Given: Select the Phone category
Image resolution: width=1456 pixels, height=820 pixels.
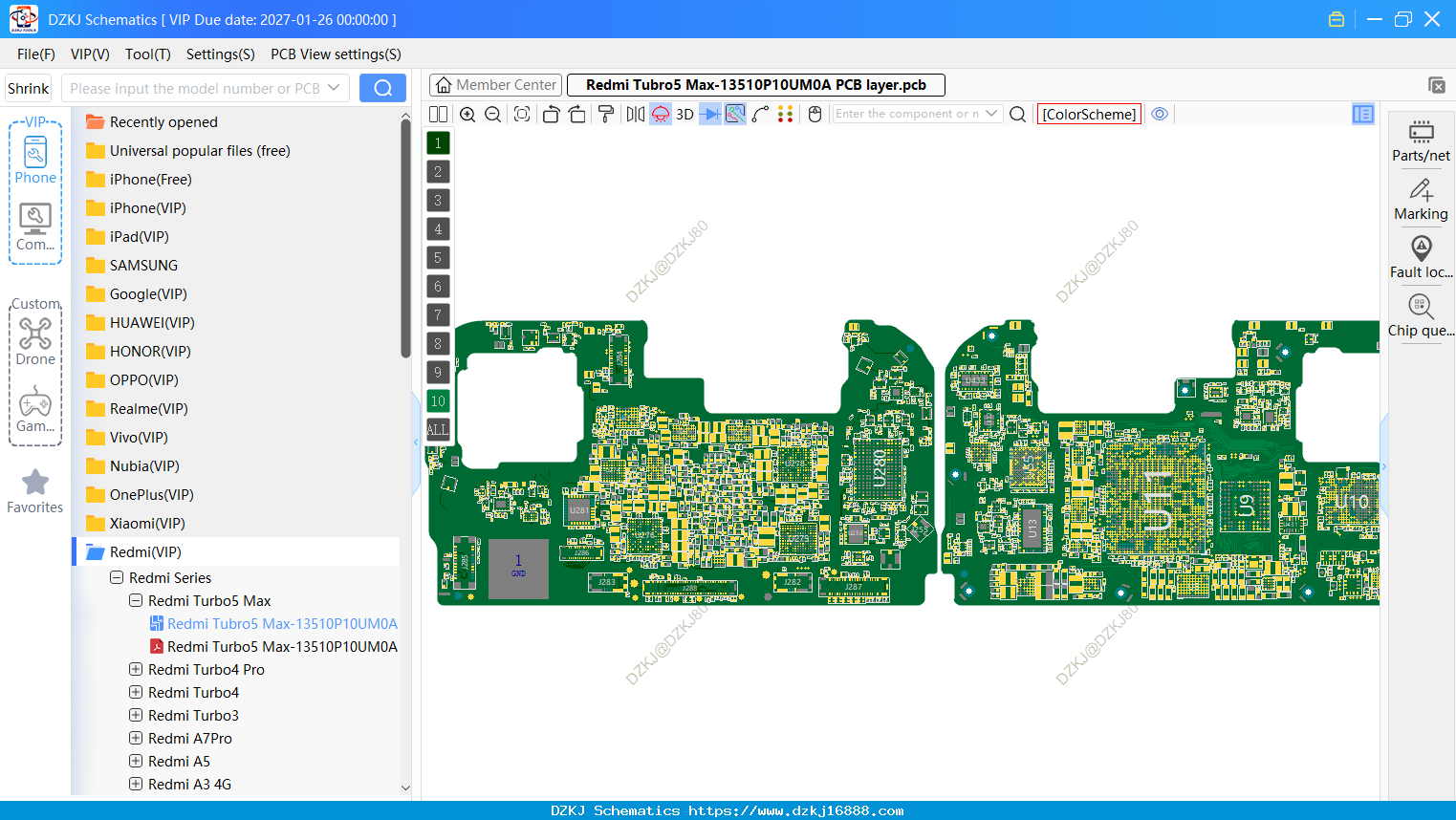Looking at the screenshot, I should tap(35, 160).
